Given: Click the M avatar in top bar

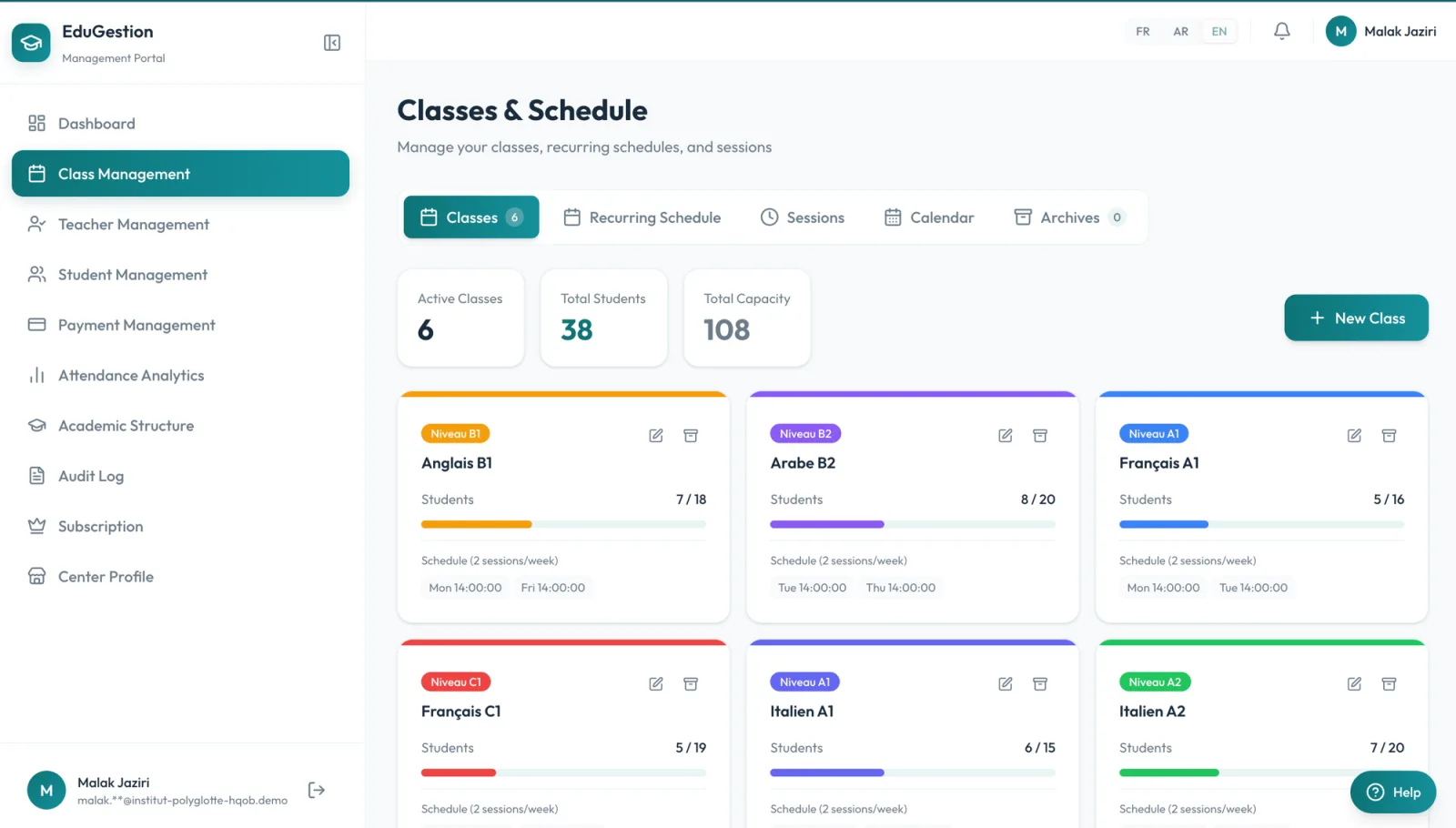Looking at the screenshot, I should point(1340,31).
